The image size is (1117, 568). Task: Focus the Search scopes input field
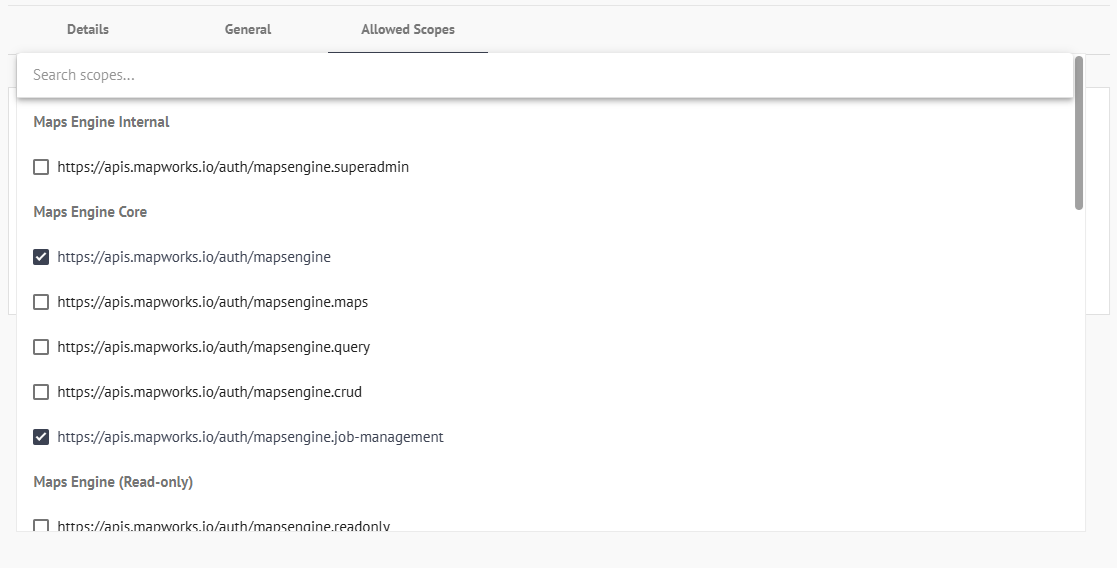[x=545, y=75]
